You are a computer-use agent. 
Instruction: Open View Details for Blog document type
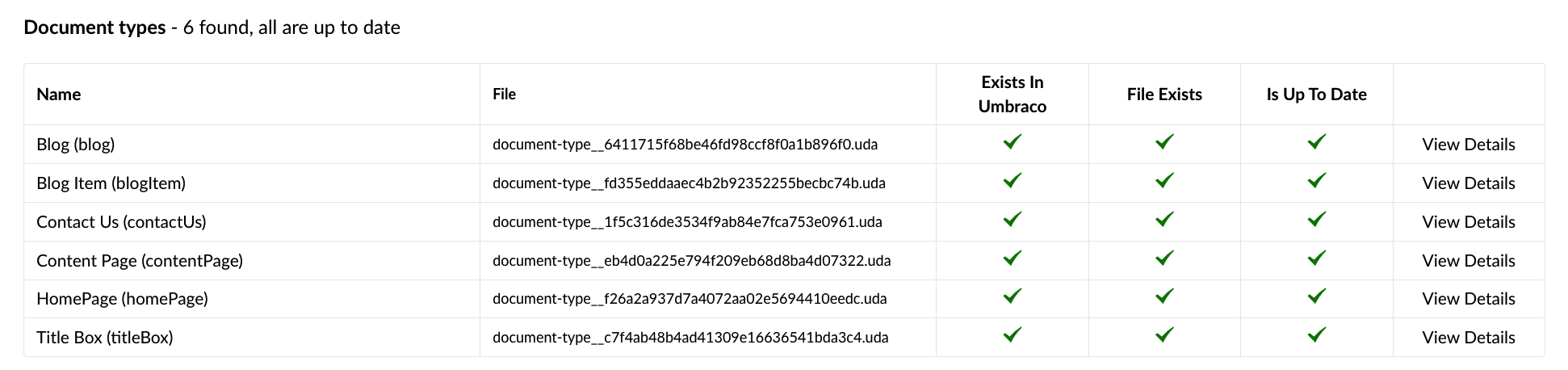(1468, 145)
